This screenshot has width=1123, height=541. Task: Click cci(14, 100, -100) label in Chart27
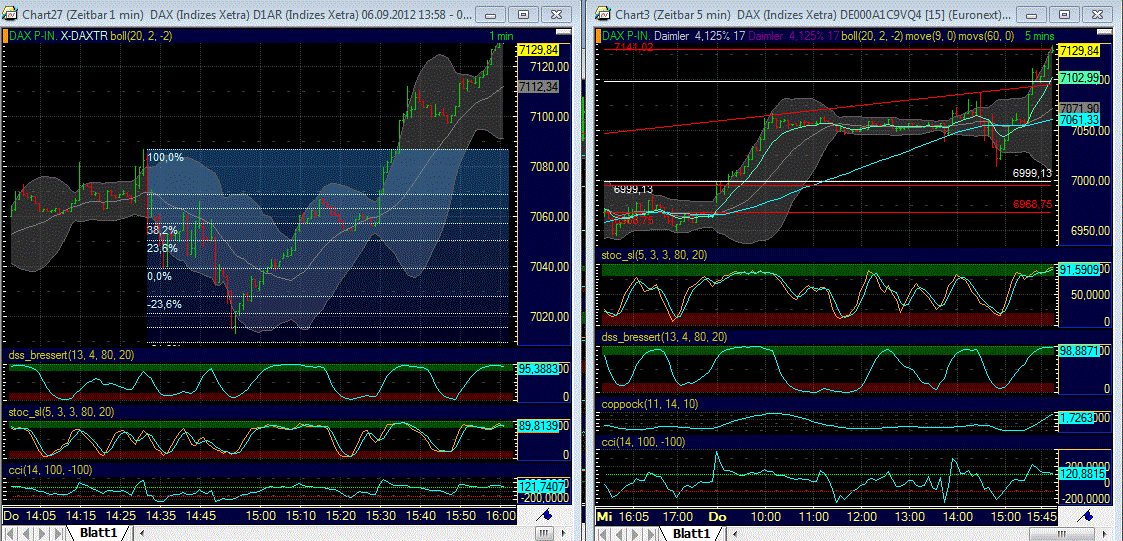point(50,469)
